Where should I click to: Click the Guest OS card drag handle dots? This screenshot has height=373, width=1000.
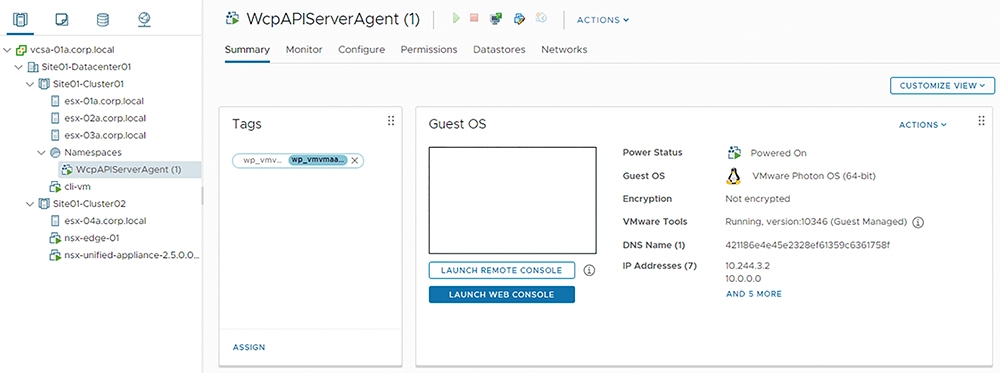[982, 121]
